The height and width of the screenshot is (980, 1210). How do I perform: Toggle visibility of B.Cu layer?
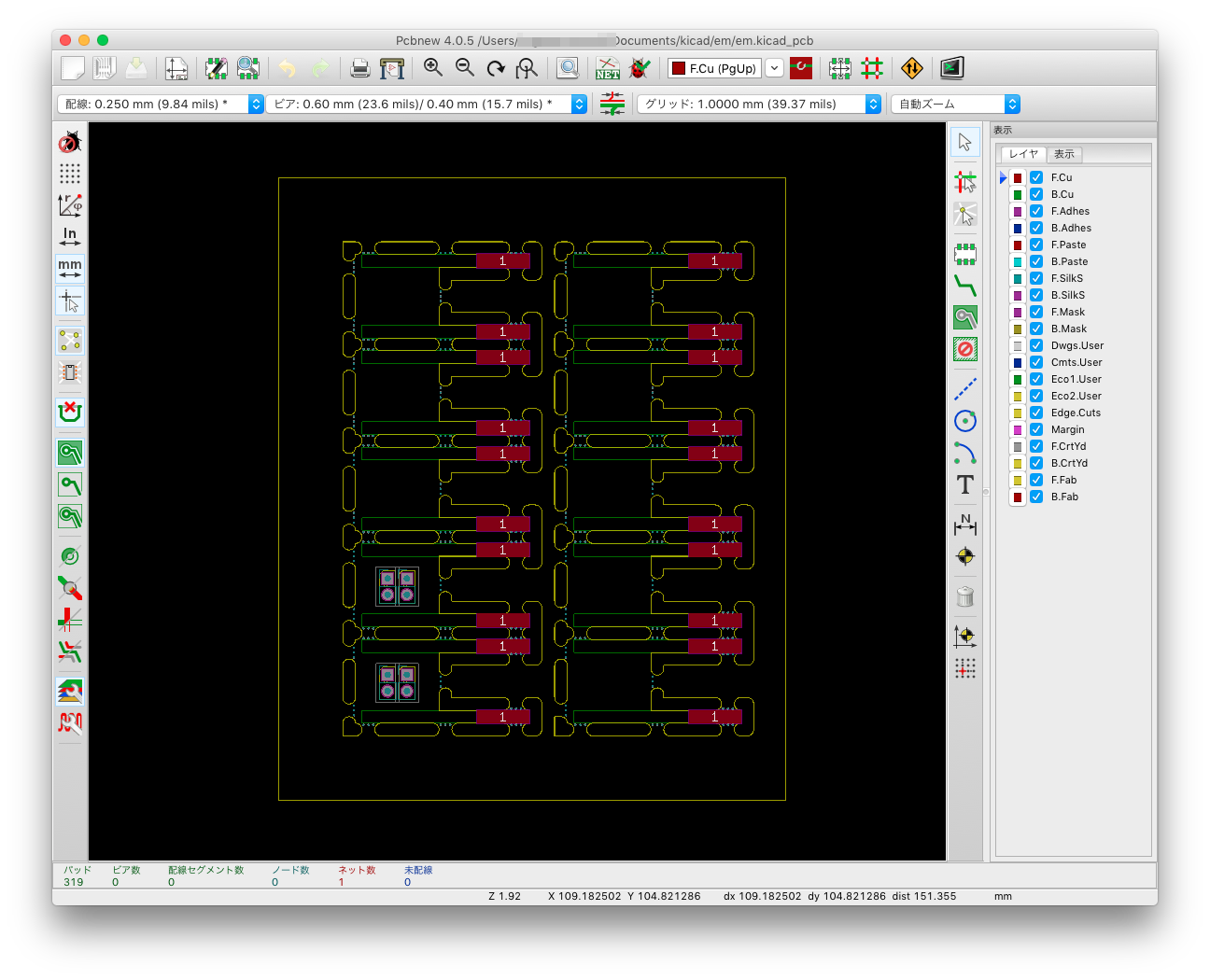[1036, 194]
